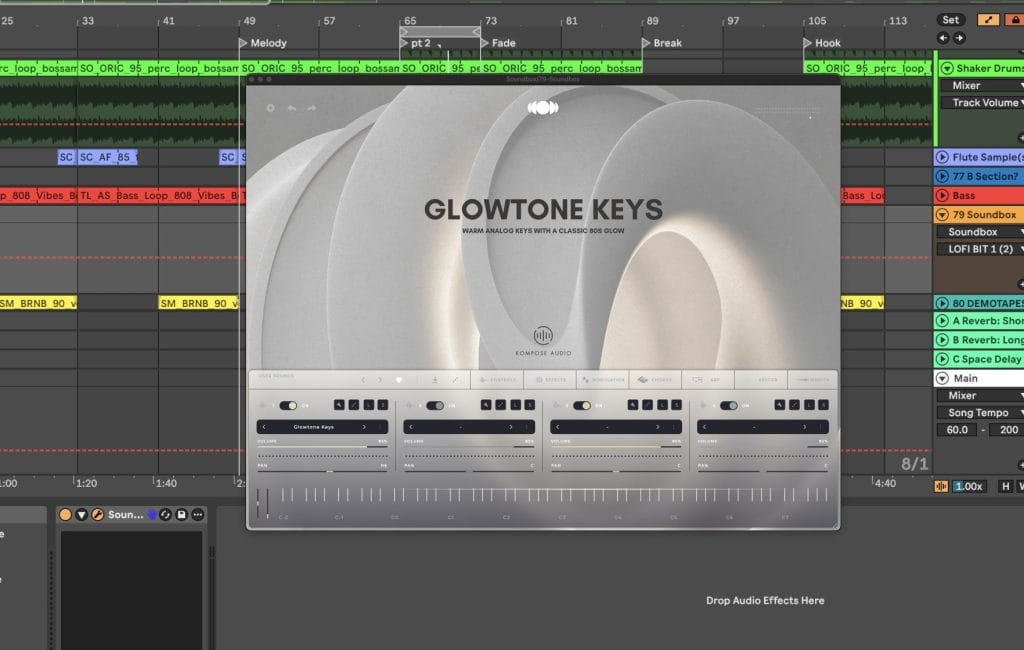Open Glowtone Keys plugin settings gear

[270, 108]
